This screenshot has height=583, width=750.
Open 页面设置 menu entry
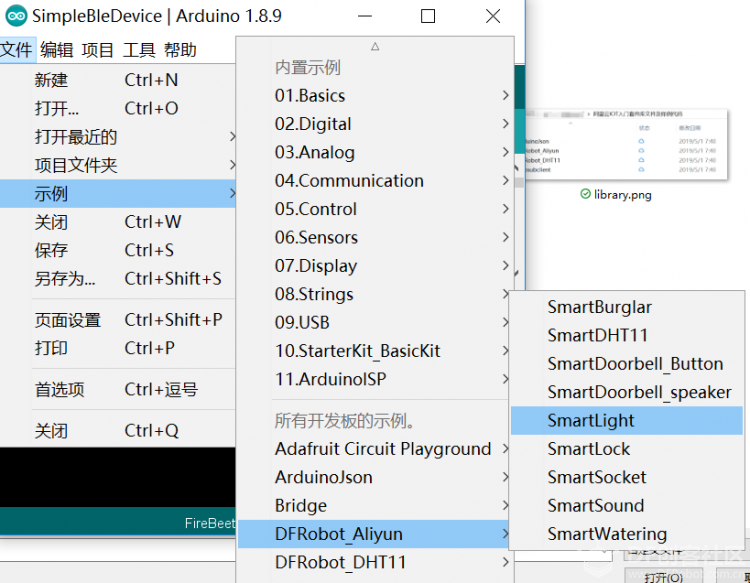coord(118,320)
